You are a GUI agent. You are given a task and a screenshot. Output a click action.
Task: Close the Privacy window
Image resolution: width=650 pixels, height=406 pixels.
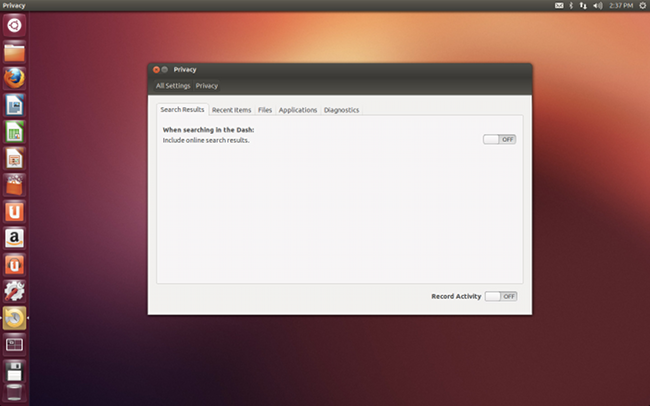pos(156,69)
